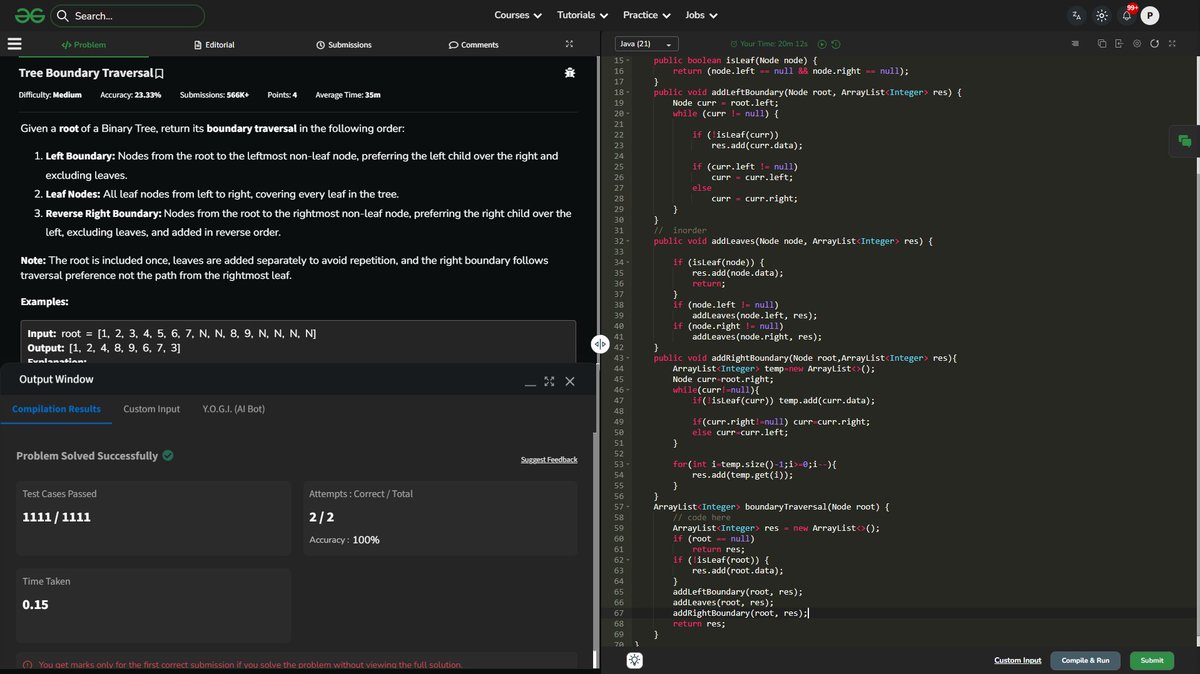The height and width of the screenshot is (674, 1200).
Task: Open the Y.O.G.I. (AI Bot) tab
Action: (x=234, y=409)
